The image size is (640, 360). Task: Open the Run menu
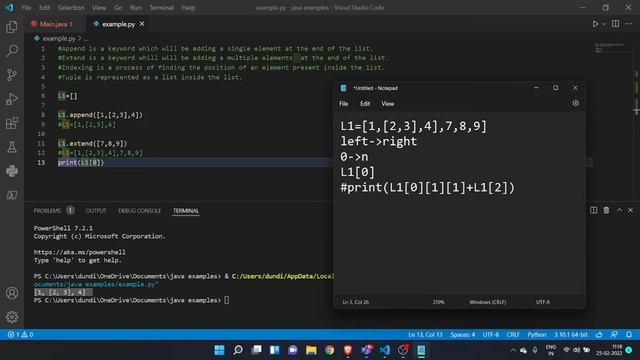click(x=136, y=8)
